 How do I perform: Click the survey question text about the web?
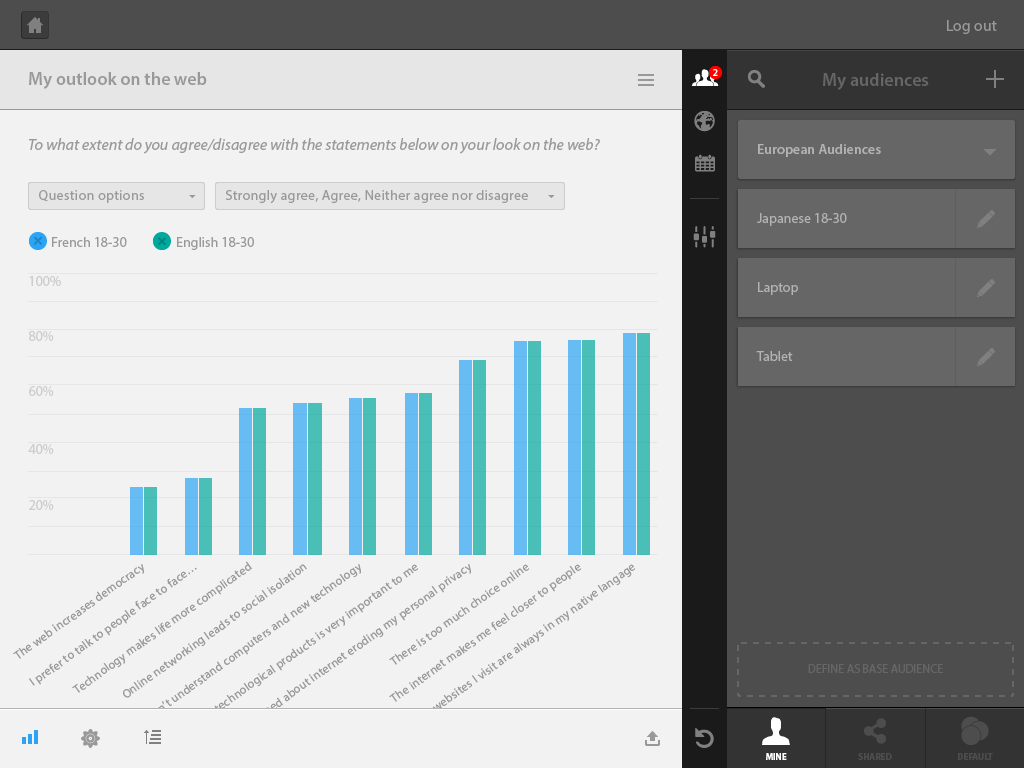pos(314,145)
